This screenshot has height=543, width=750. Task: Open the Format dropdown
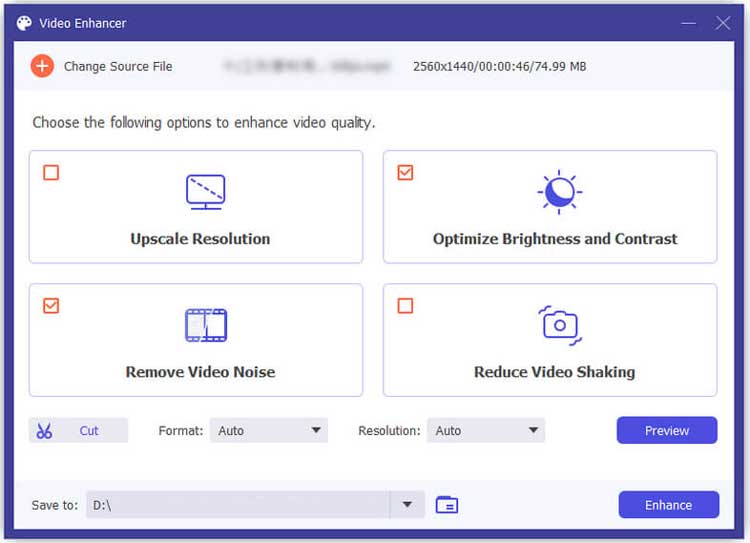coord(269,431)
